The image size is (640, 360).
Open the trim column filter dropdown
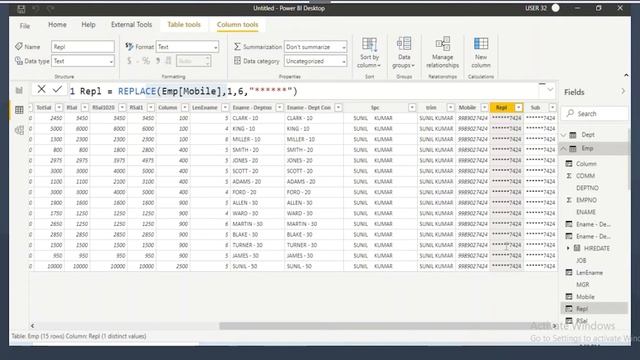451,107
